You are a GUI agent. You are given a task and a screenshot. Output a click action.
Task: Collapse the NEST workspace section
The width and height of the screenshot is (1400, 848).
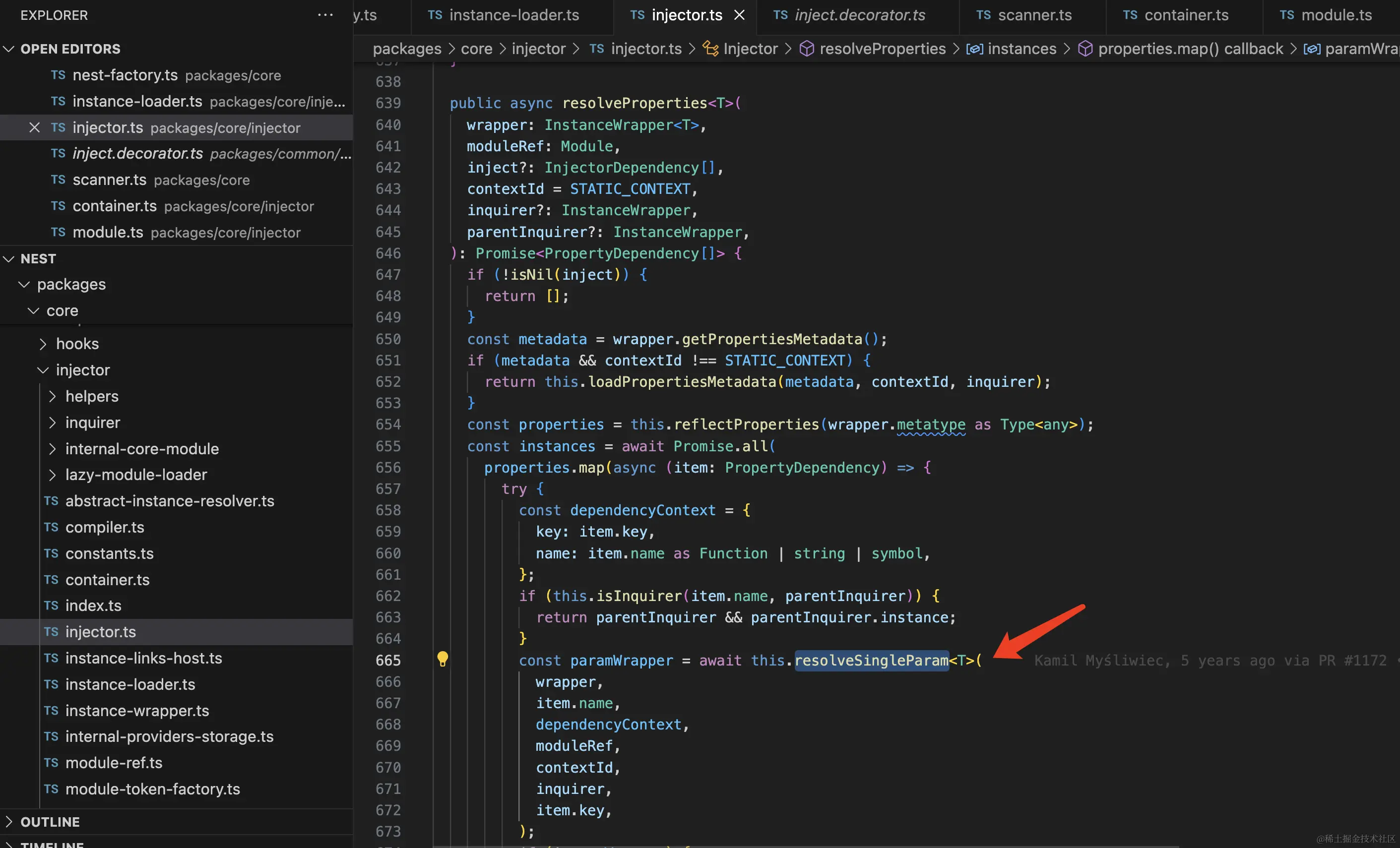coord(9,258)
